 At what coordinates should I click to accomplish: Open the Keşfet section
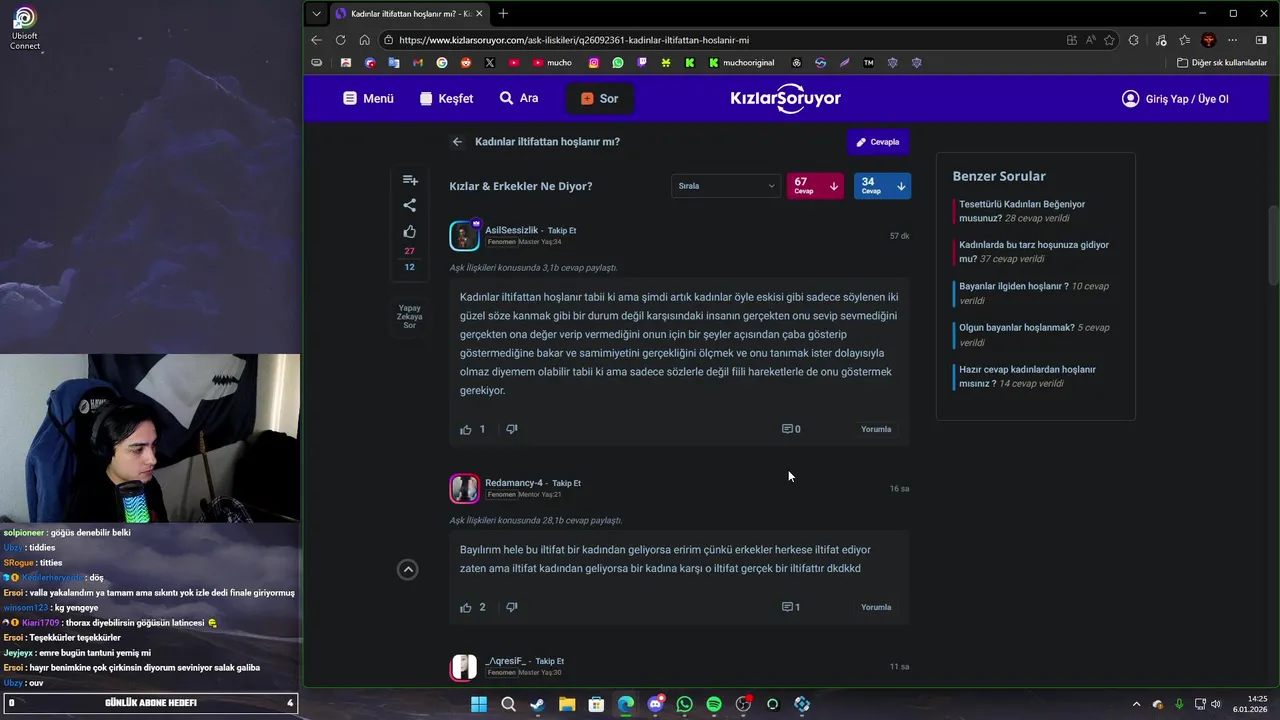[x=446, y=99]
